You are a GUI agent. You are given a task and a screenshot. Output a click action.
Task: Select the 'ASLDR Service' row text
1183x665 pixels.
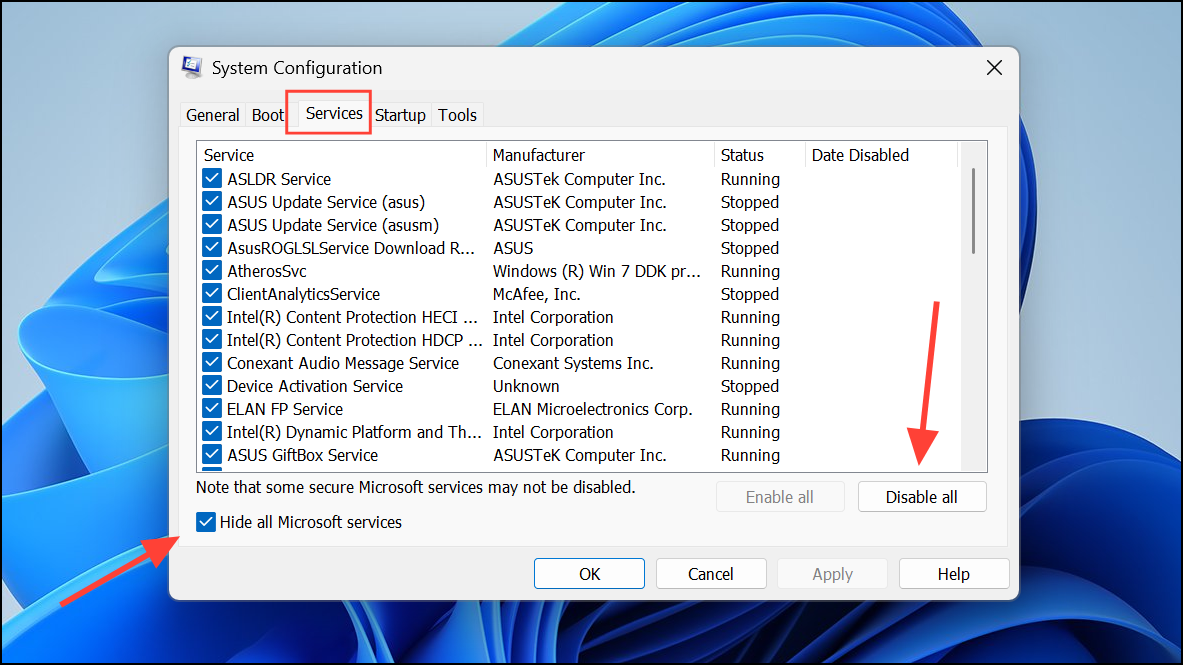pos(279,179)
